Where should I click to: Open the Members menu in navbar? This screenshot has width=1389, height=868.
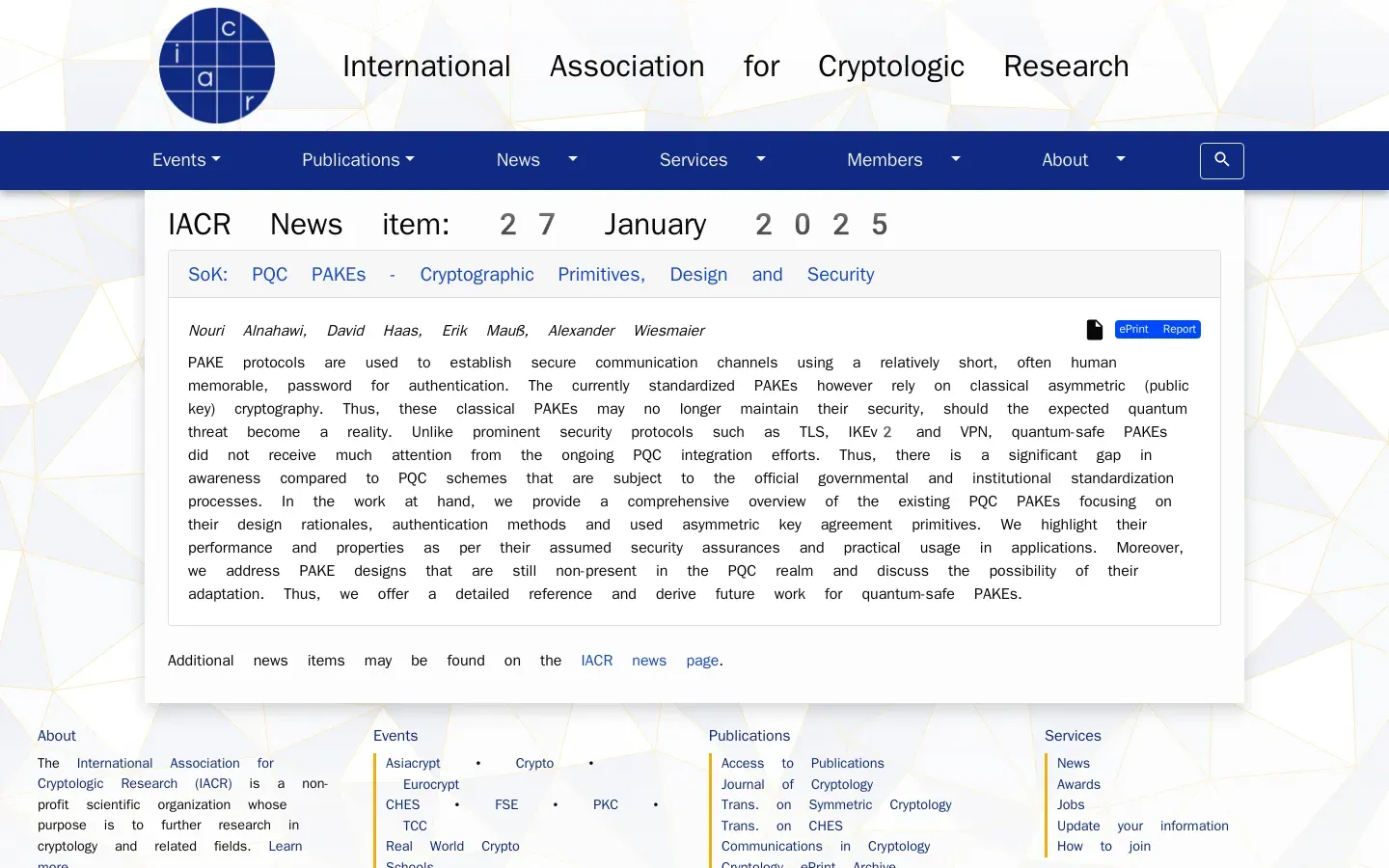coord(885,160)
